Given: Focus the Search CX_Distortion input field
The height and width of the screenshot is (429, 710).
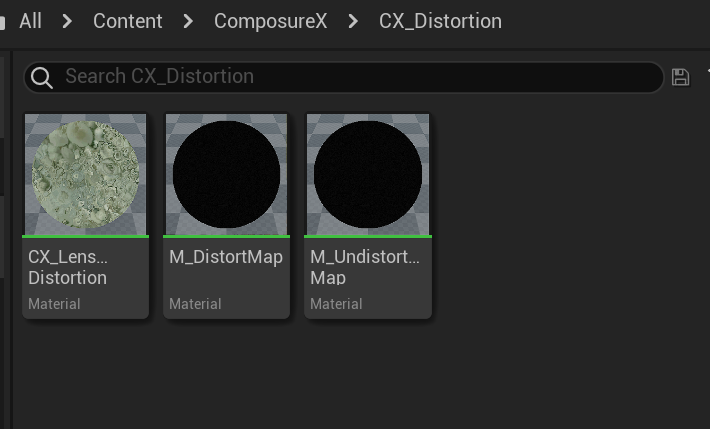Looking at the screenshot, I should click(350, 77).
